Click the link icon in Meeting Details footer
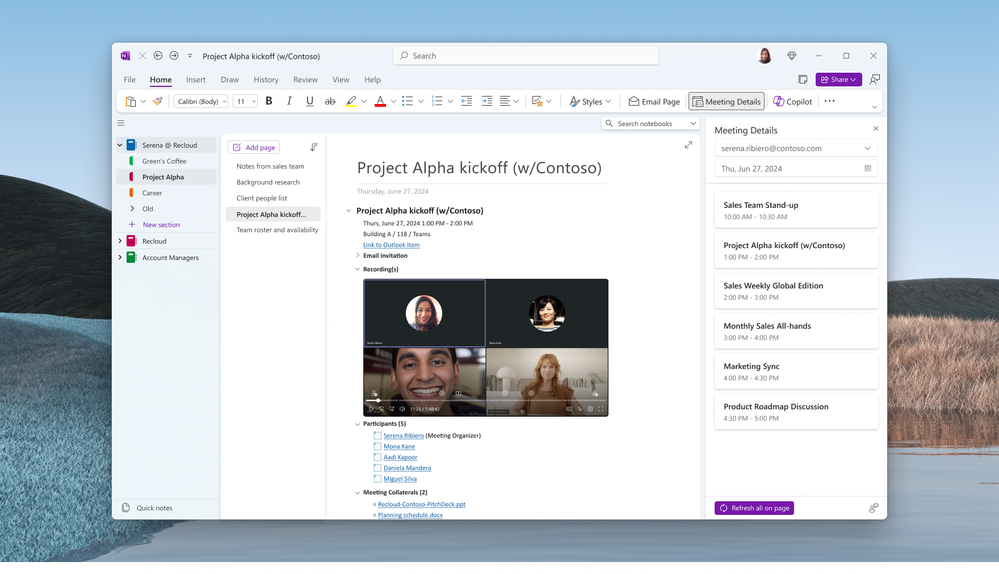999x574 pixels. (x=873, y=508)
